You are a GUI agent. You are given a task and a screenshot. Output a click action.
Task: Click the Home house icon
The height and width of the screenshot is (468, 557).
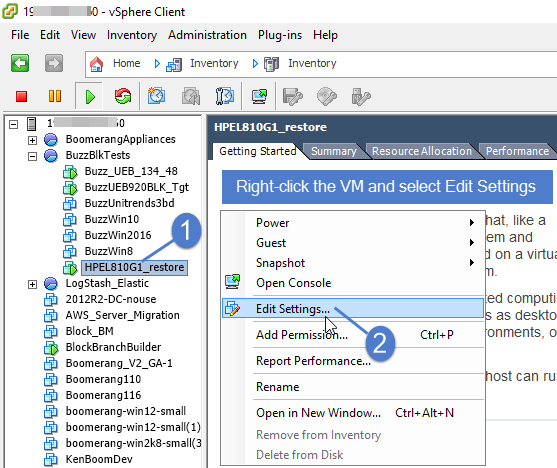pos(96,64)
